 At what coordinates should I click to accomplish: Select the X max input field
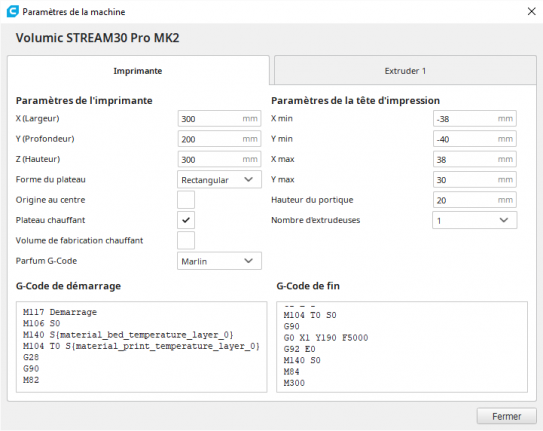click(x=474, y=160)
